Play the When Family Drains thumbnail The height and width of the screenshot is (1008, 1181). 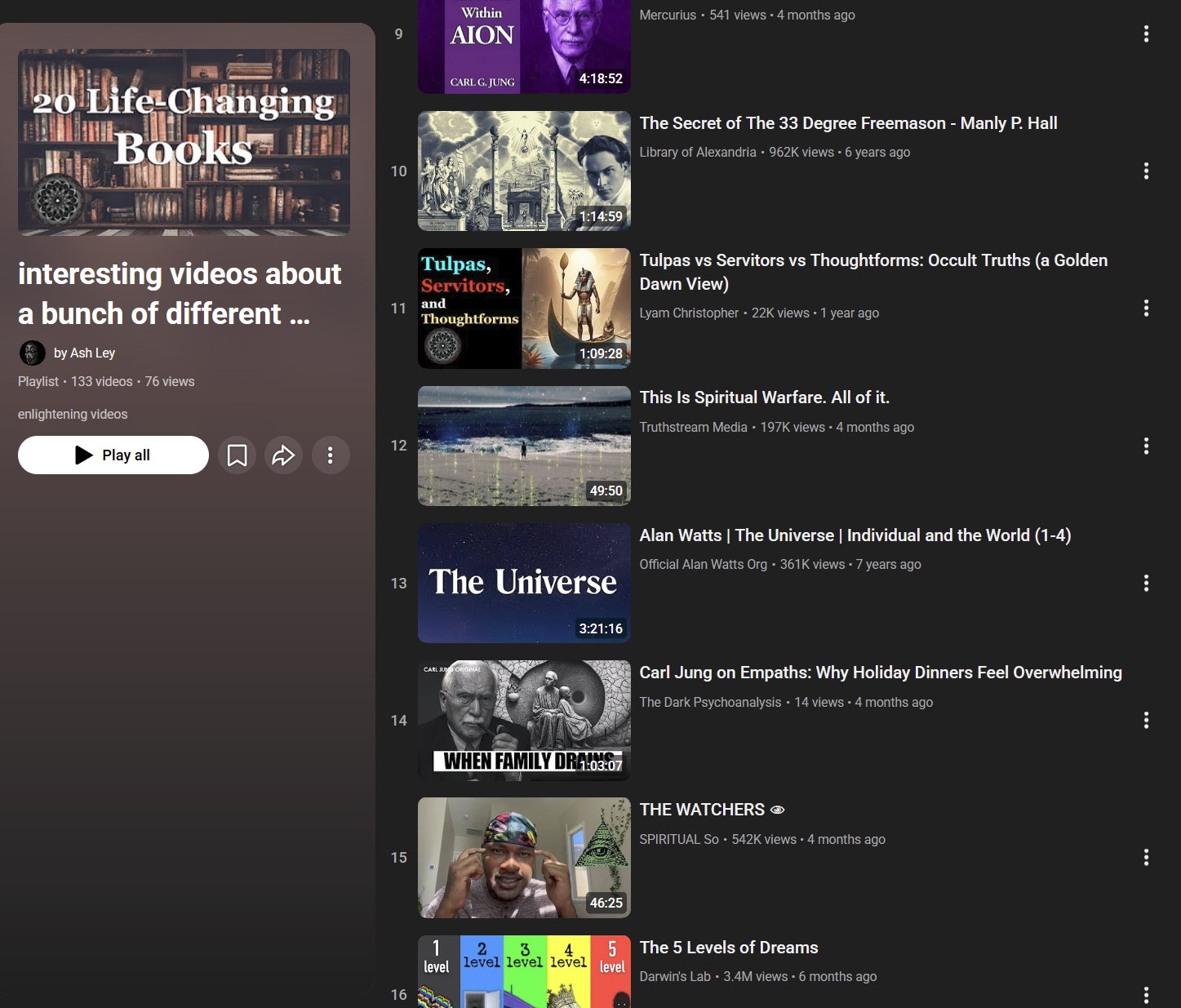tap(524, 721)
